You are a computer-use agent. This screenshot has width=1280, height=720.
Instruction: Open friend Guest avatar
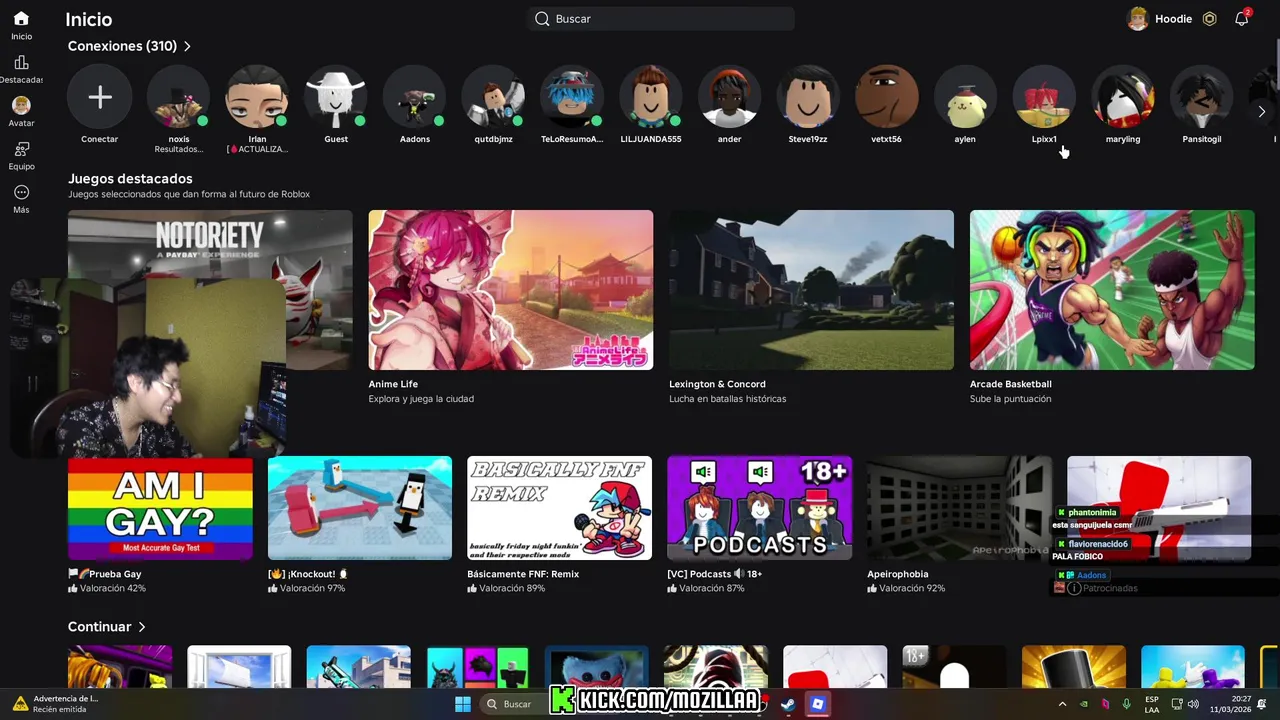click(x=336, y=97)
